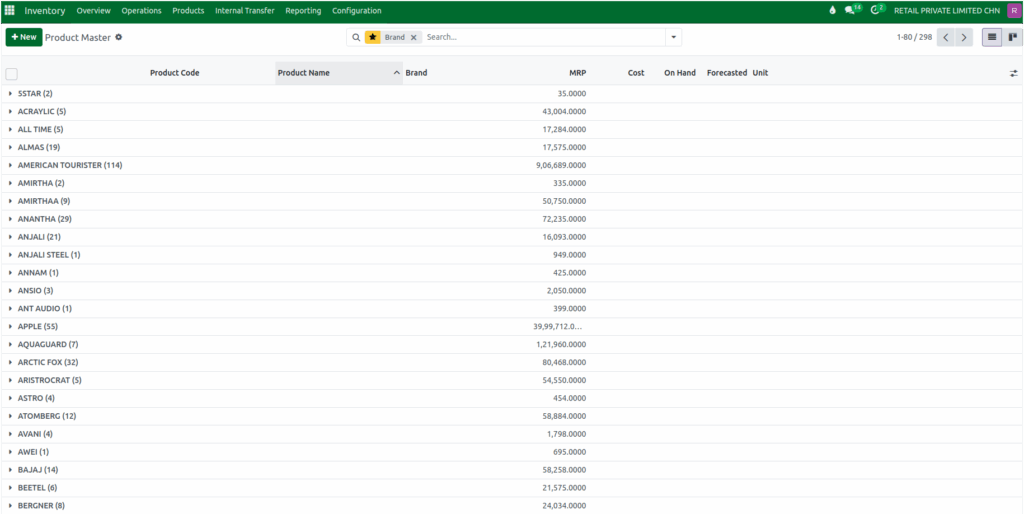Expand the ATOMBERG (12) group
This screenshot has width=1024, height=514.
point(10,416)
